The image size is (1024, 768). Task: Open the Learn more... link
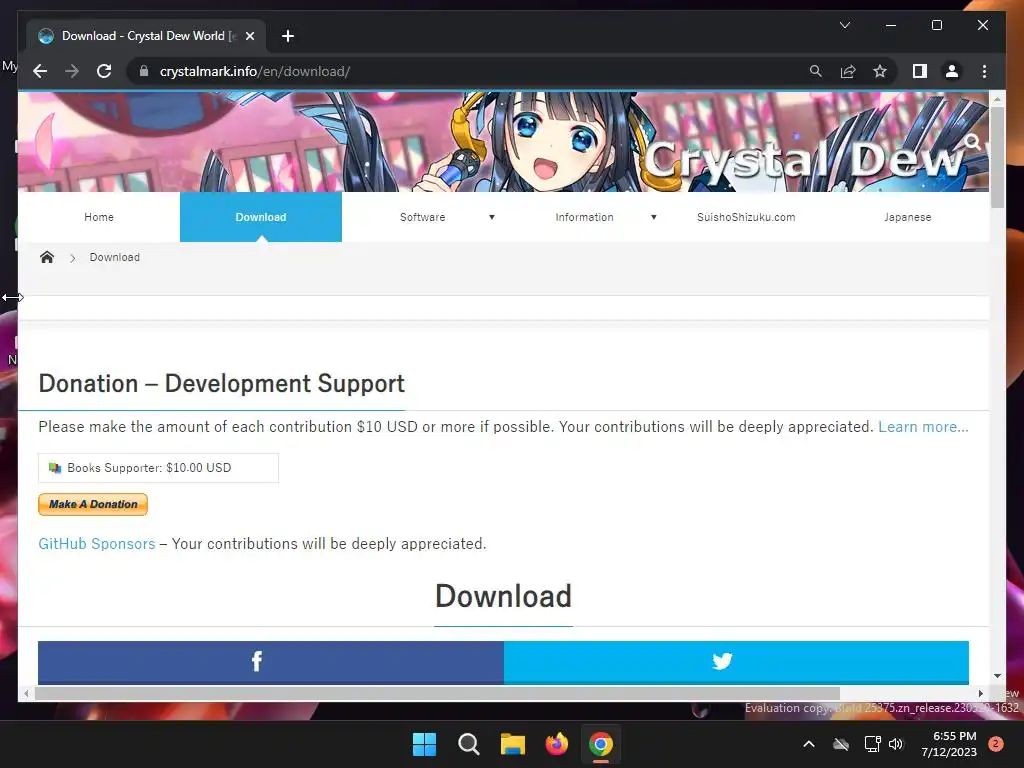click(x=923, y=426)
